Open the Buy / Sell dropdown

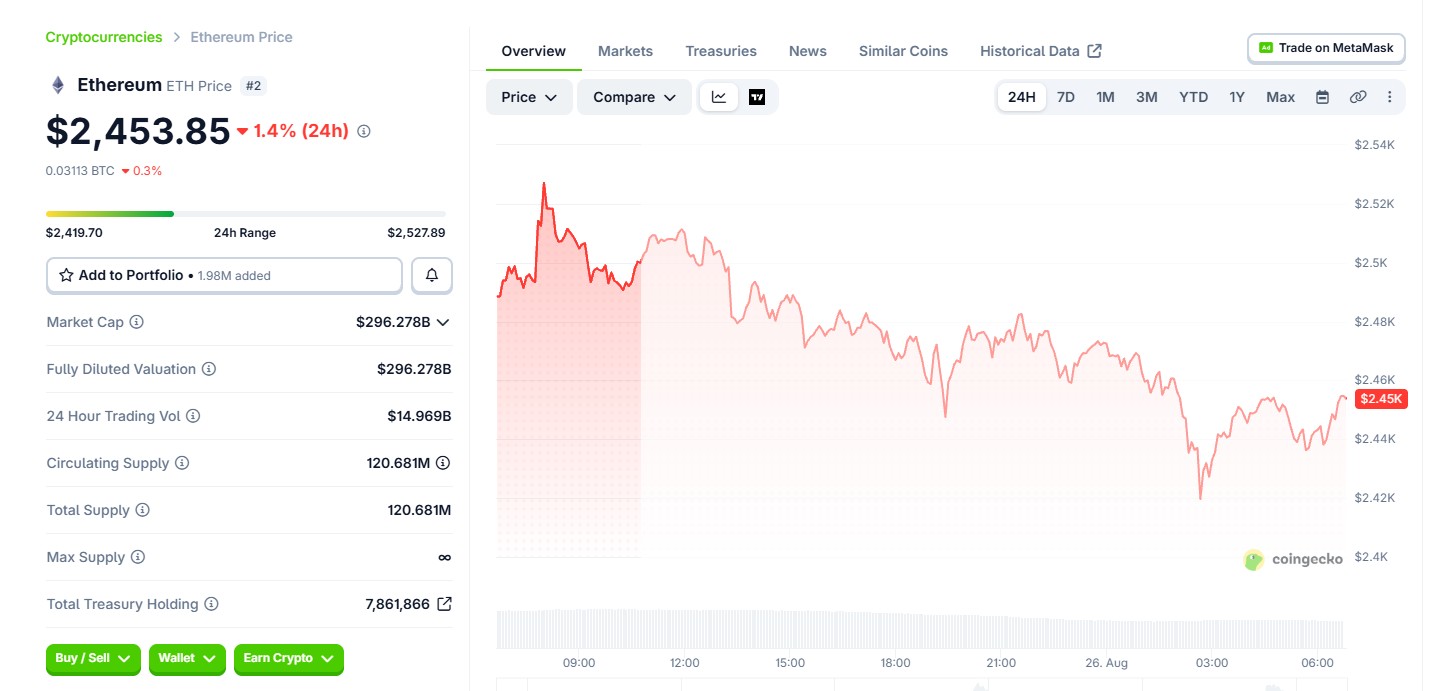(x=93, y=659)
